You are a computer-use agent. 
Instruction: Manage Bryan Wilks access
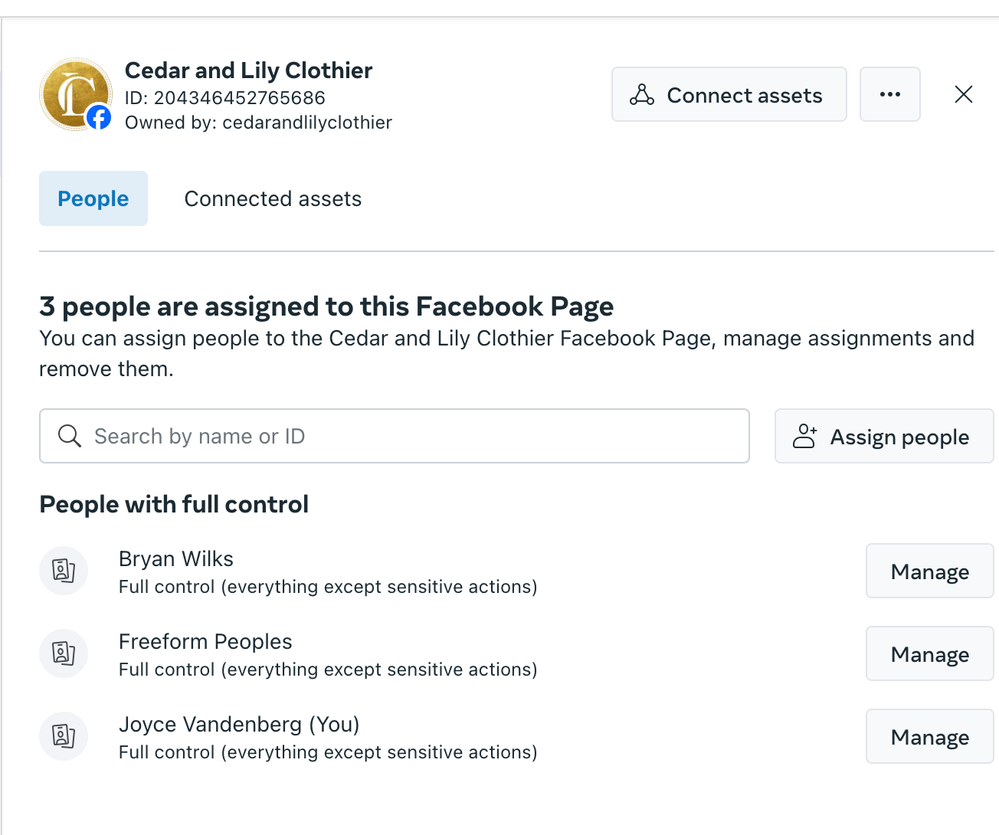point(929,572)
